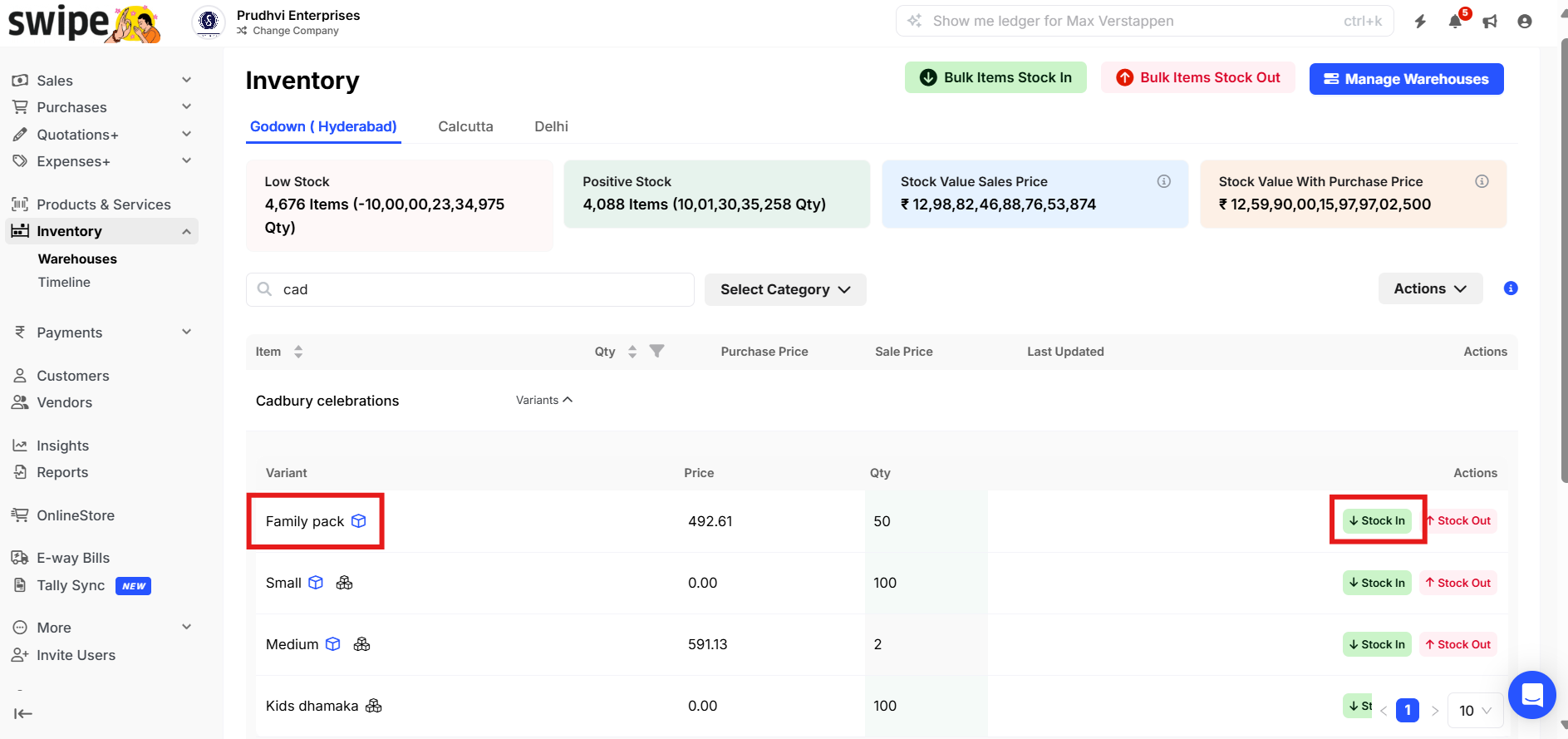Click the item search field containing cad

[470, 289]
